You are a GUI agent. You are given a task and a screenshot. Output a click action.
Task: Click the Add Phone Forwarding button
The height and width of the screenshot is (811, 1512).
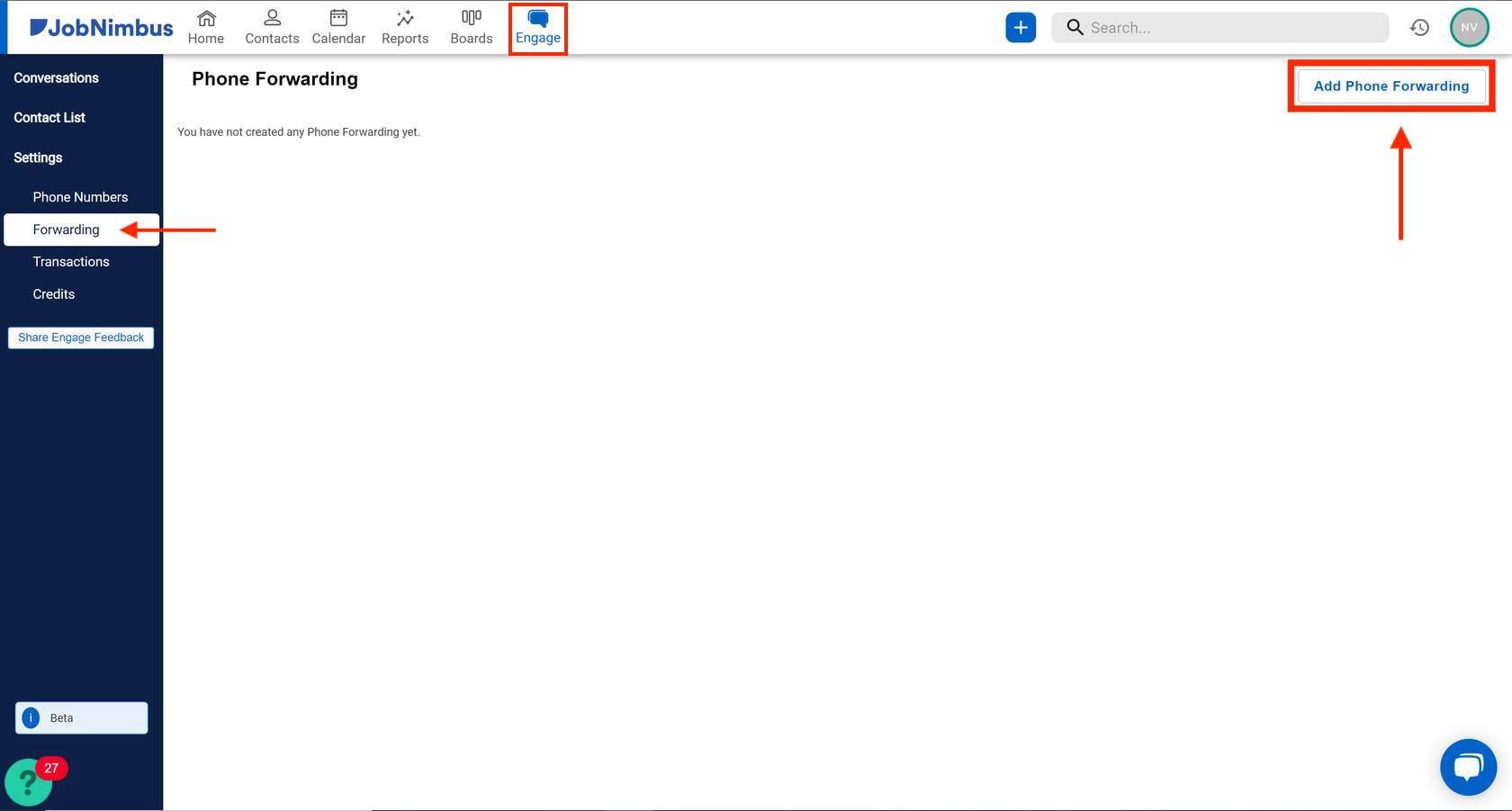click(1390, 86)
